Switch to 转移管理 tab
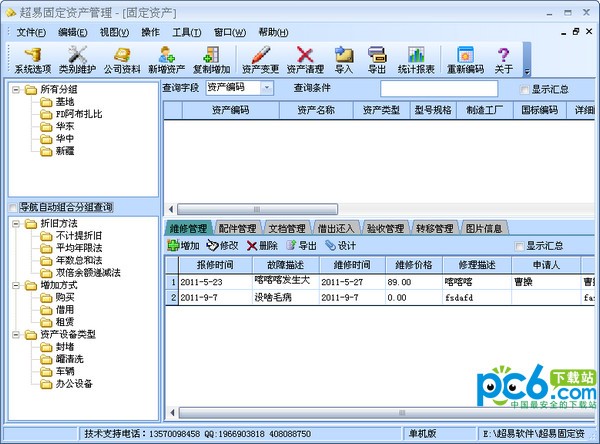The image size is (600, 444). coord(434,229)
